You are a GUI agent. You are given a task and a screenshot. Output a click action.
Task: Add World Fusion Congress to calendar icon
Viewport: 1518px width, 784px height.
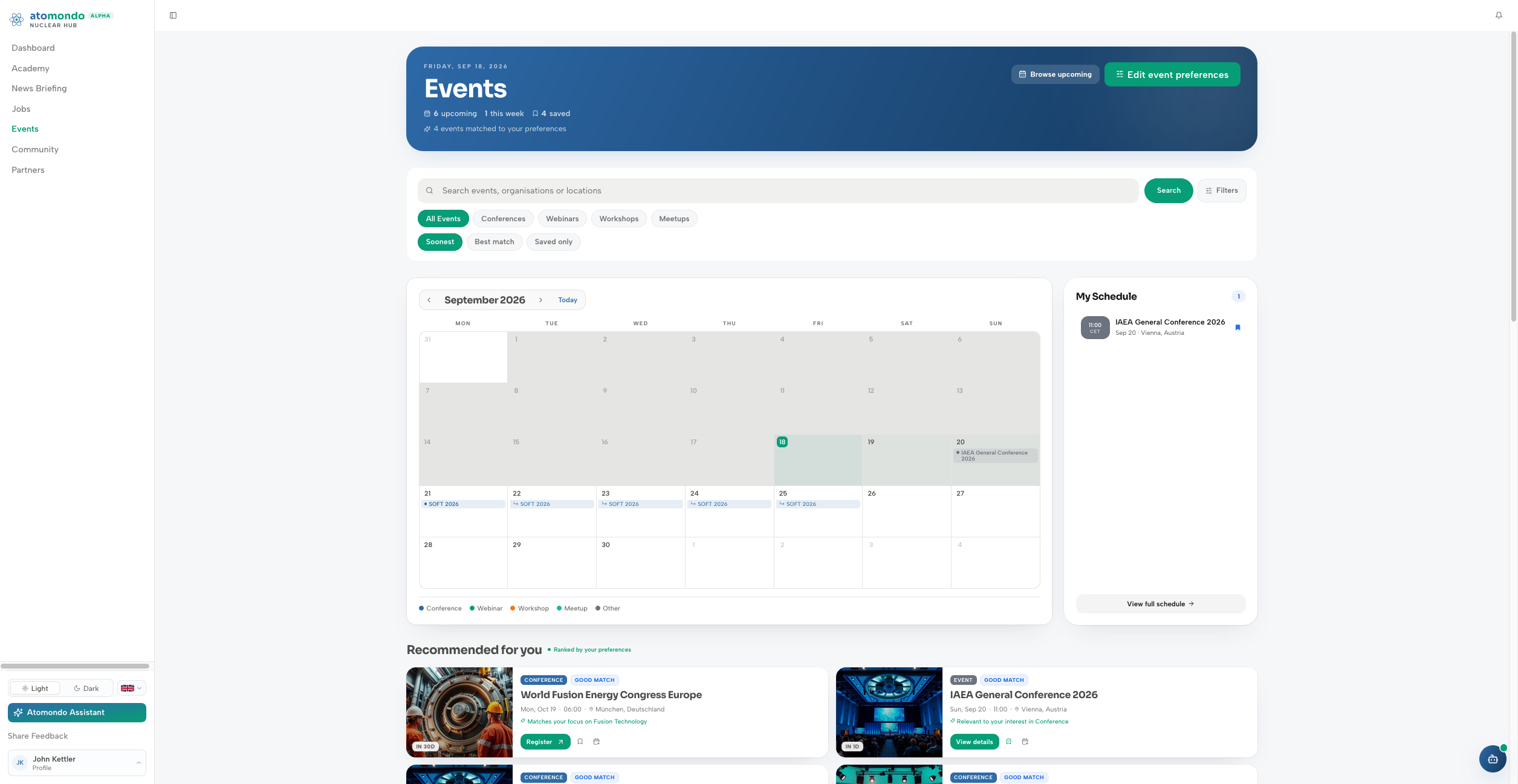click(596, 742)
